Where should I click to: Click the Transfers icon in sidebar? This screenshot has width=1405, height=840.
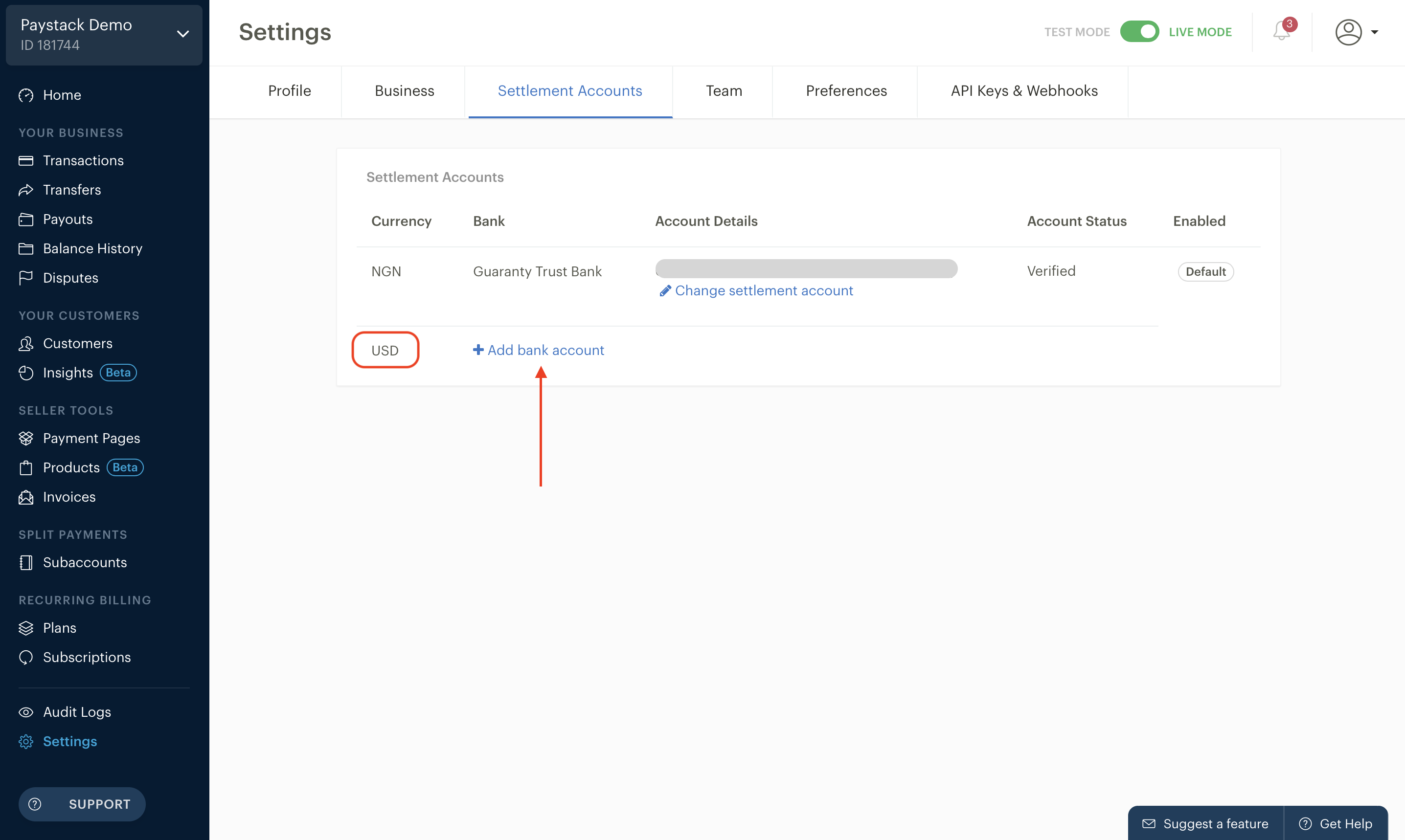point(27,189)
